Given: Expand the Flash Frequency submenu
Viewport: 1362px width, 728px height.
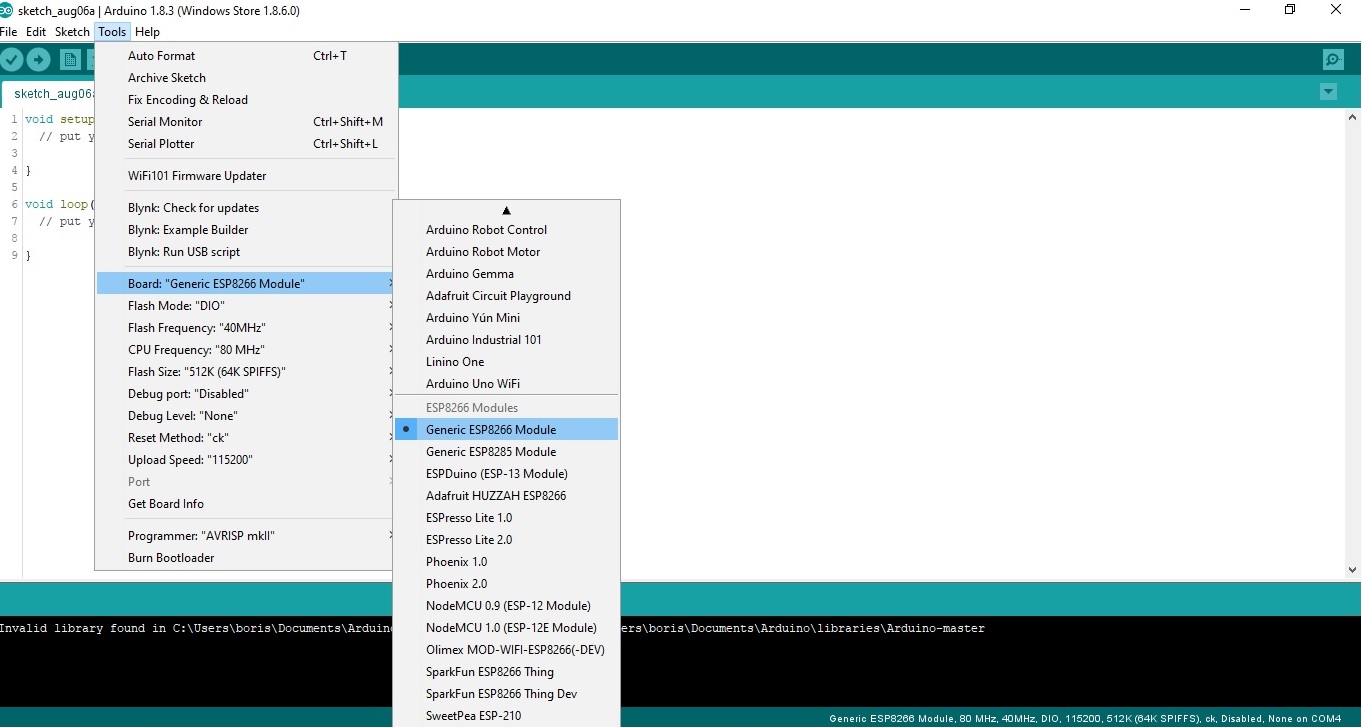Looking at the screenshot, I should (x=246, y=328).
